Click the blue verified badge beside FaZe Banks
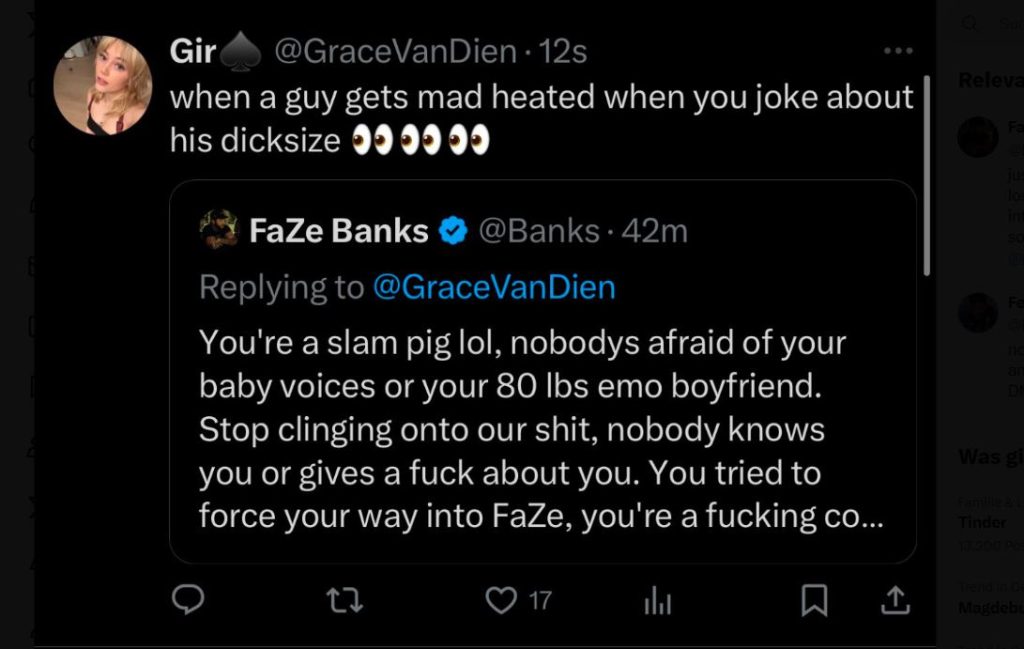Screen dimensions: 1024x649 (453, 232)
